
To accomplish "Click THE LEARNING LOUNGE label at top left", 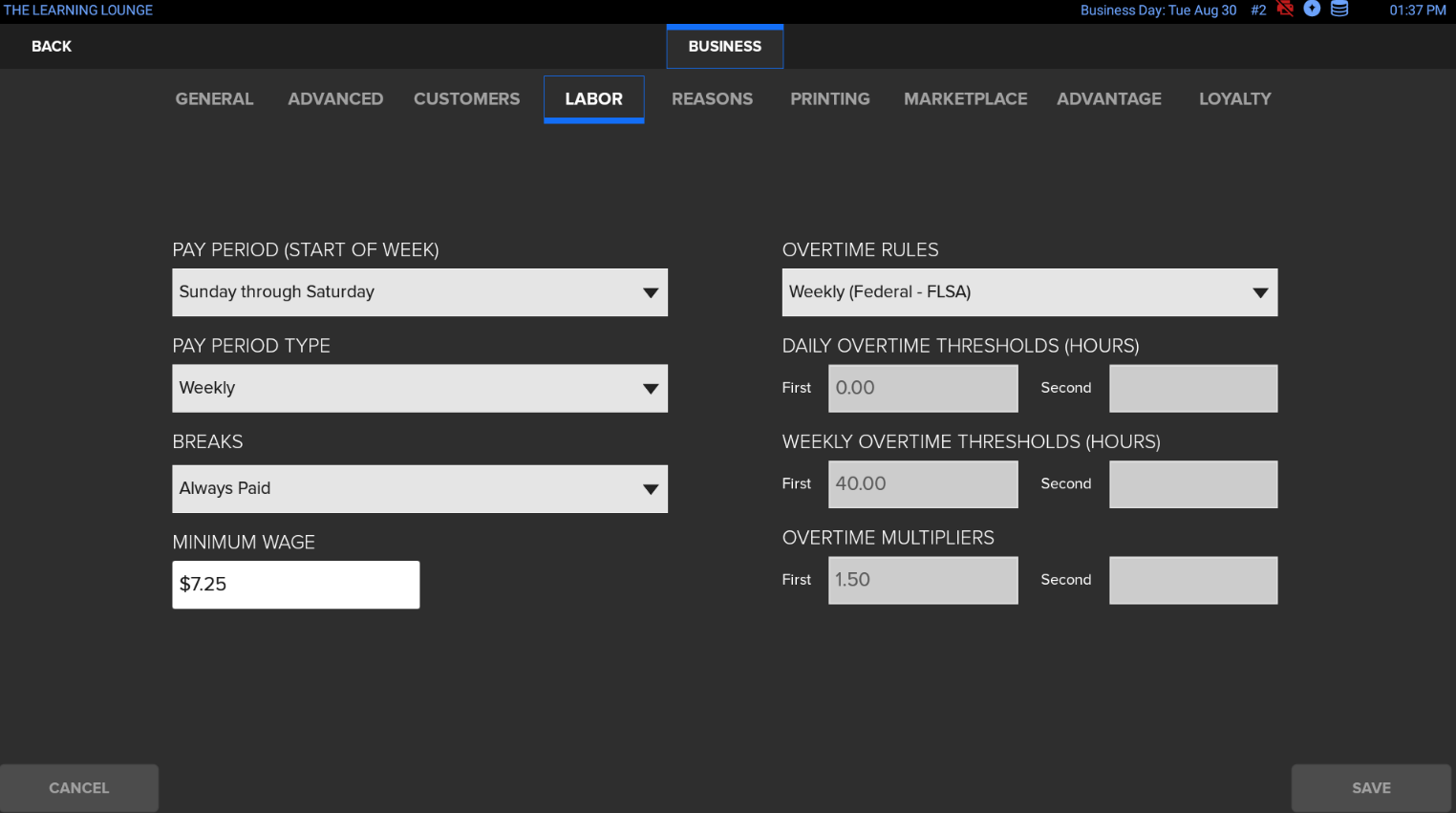I will point(77,11).
